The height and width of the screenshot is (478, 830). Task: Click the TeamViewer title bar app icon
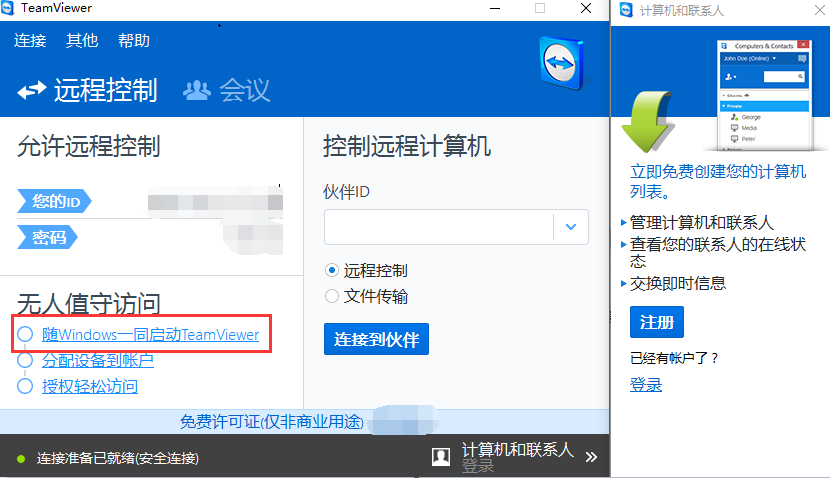[7, 8]
